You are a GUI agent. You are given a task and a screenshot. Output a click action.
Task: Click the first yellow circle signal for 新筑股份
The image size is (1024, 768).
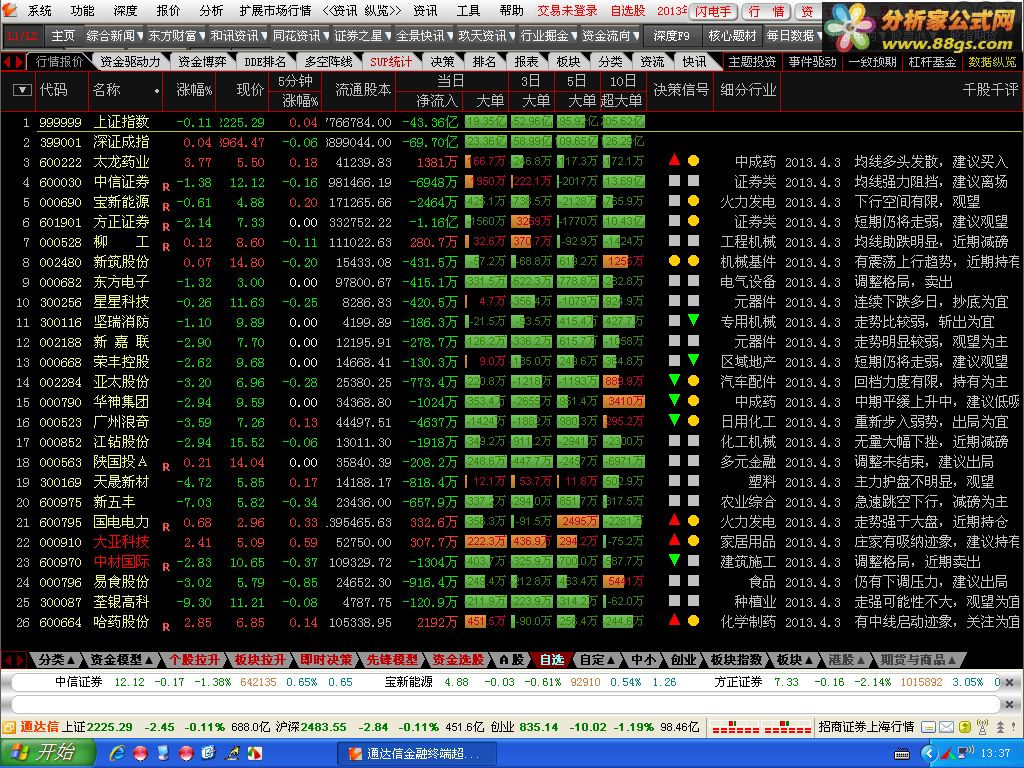pyautogui.click(x=675, y=261)
